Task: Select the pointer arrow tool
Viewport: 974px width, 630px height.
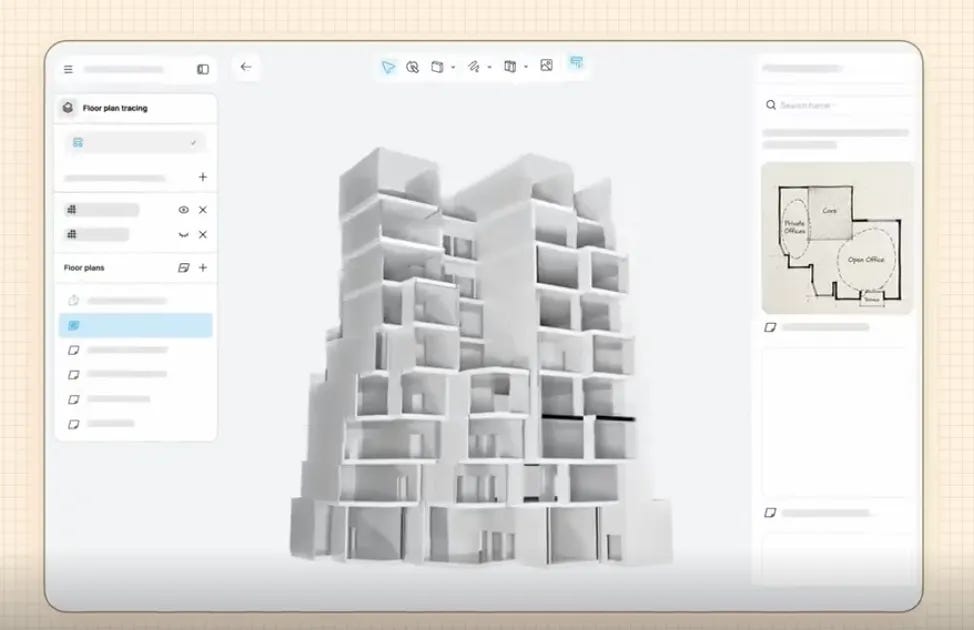Action: [x=388, y=66]
